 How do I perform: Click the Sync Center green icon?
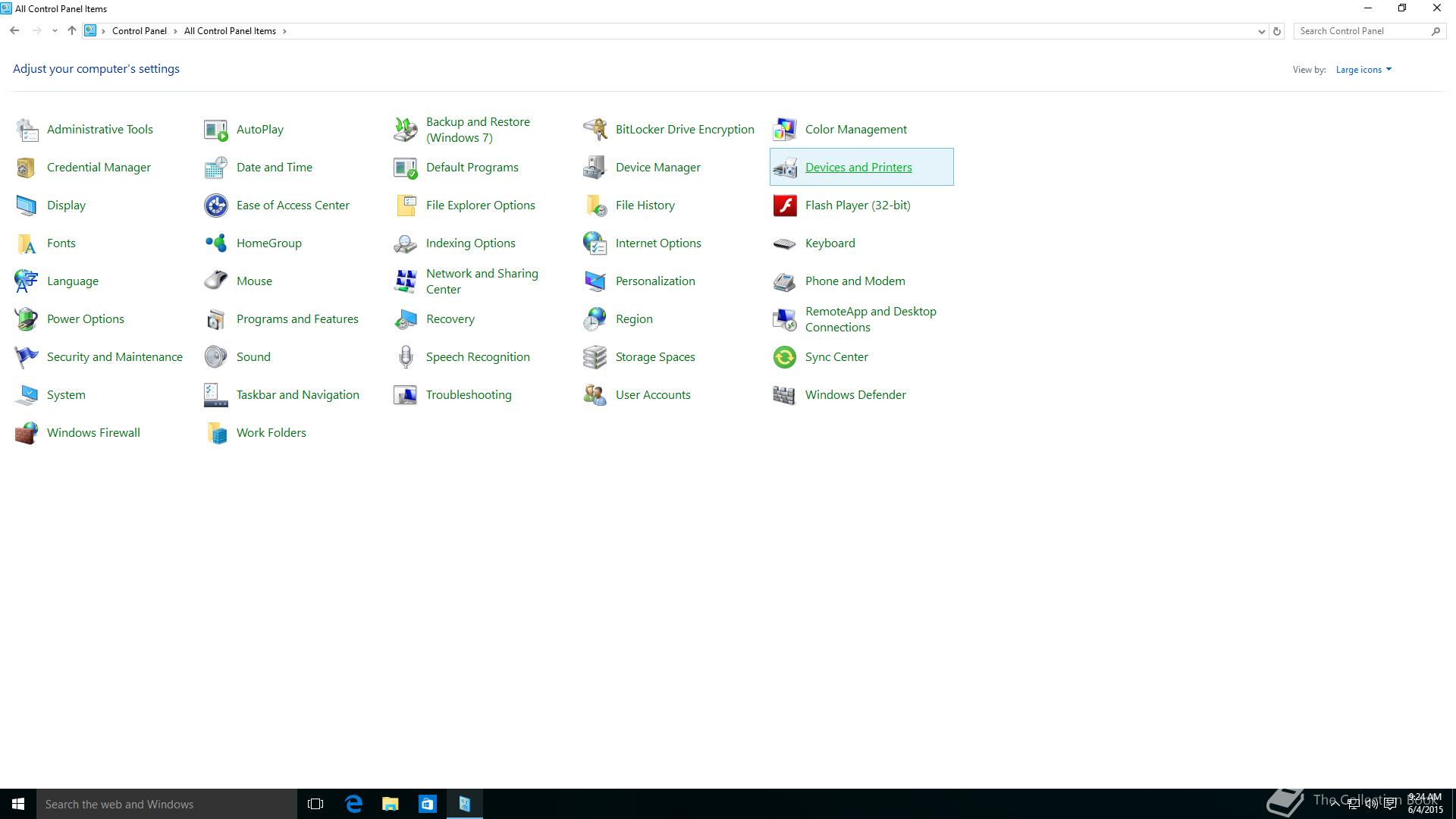click(785, 357)
